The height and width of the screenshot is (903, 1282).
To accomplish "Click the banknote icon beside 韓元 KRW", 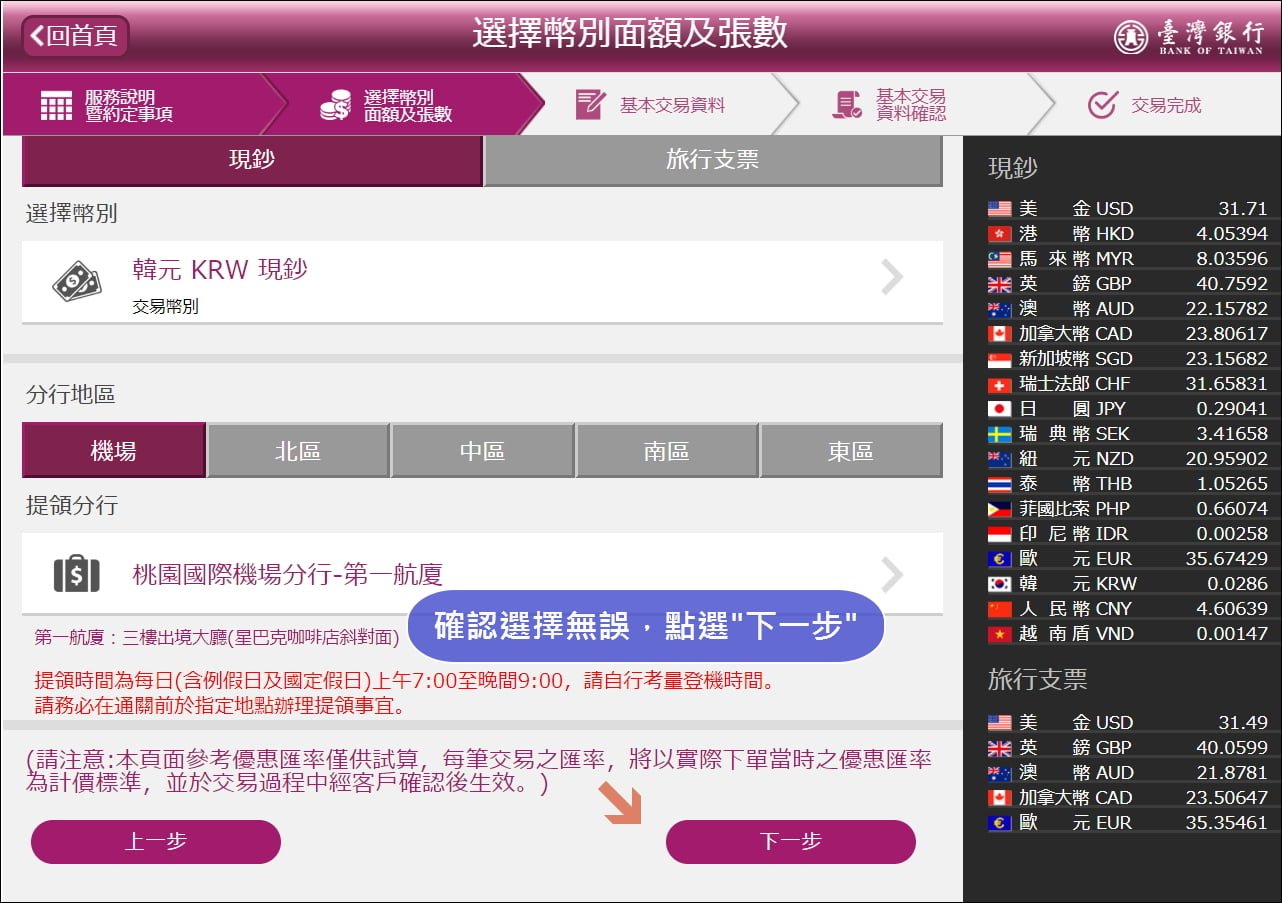I will (77, 281).
